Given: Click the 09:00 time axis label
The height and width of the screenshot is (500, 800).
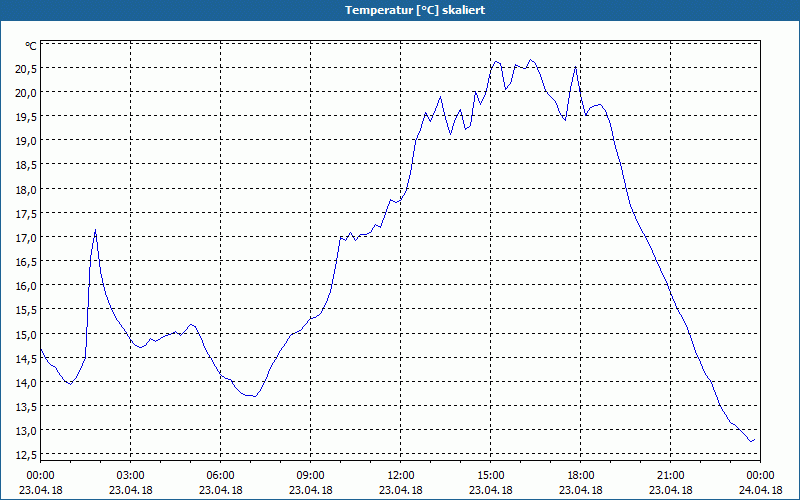Looking at the screenshot, I should (x=310, y=476).
